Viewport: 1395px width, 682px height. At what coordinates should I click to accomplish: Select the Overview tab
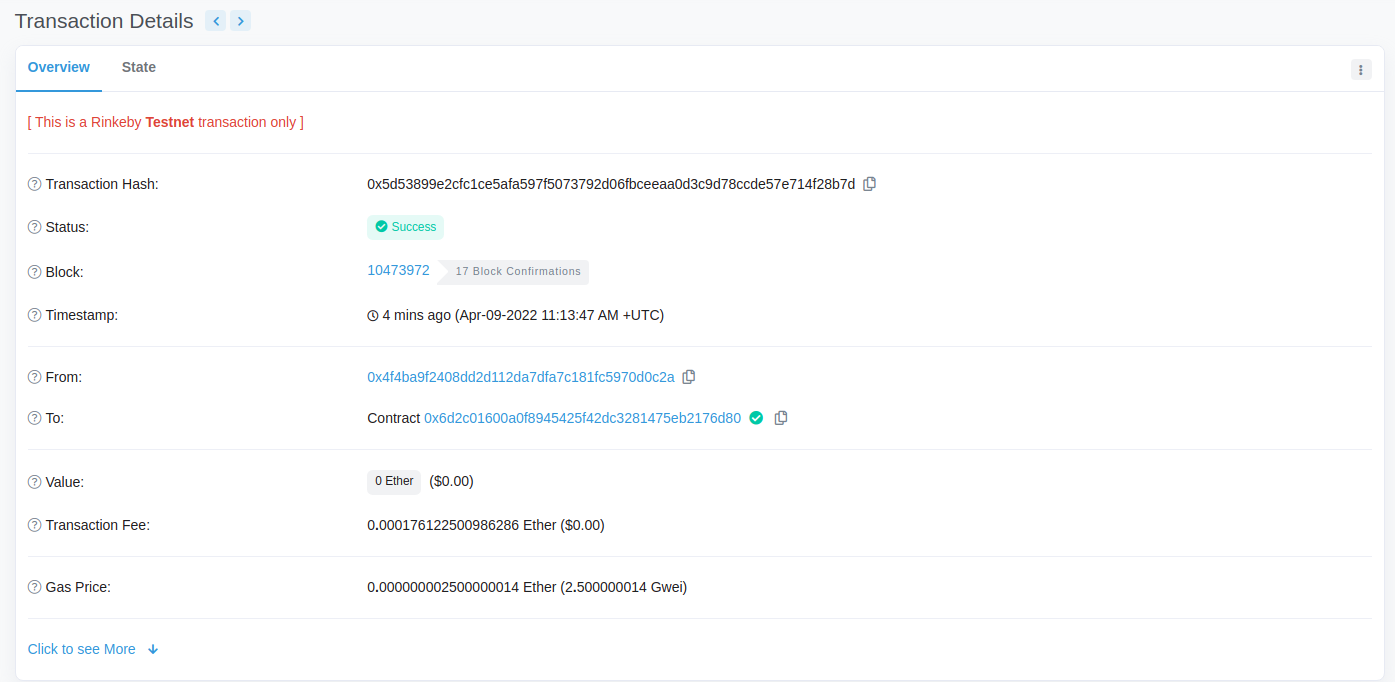(58, 67)
